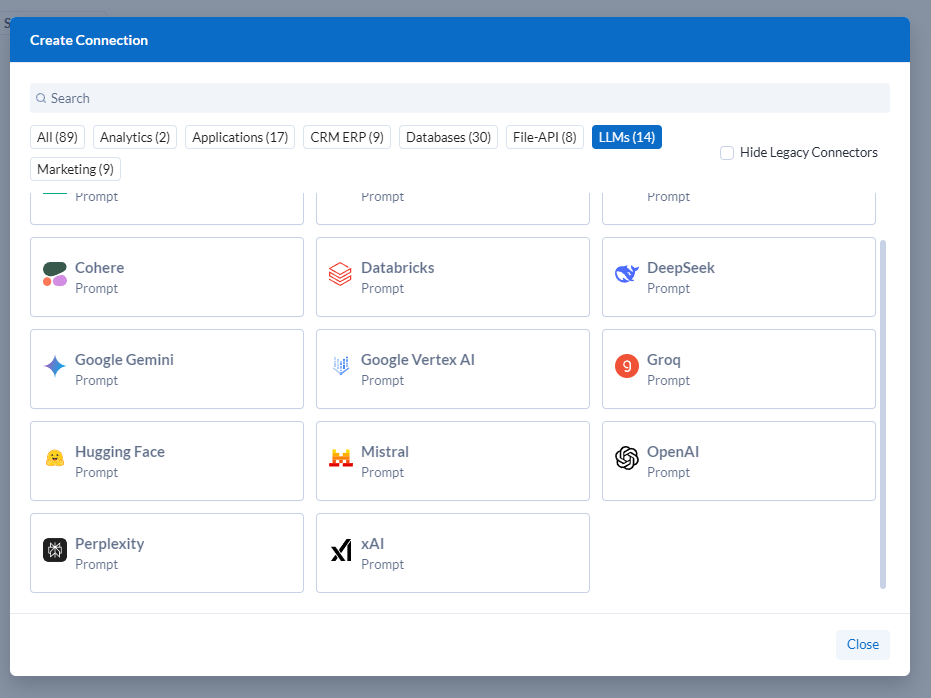Image resolution: width=931 pixels, height=698 pixels.
Task: Filter by File-API (8)
Action: (544, 137)
